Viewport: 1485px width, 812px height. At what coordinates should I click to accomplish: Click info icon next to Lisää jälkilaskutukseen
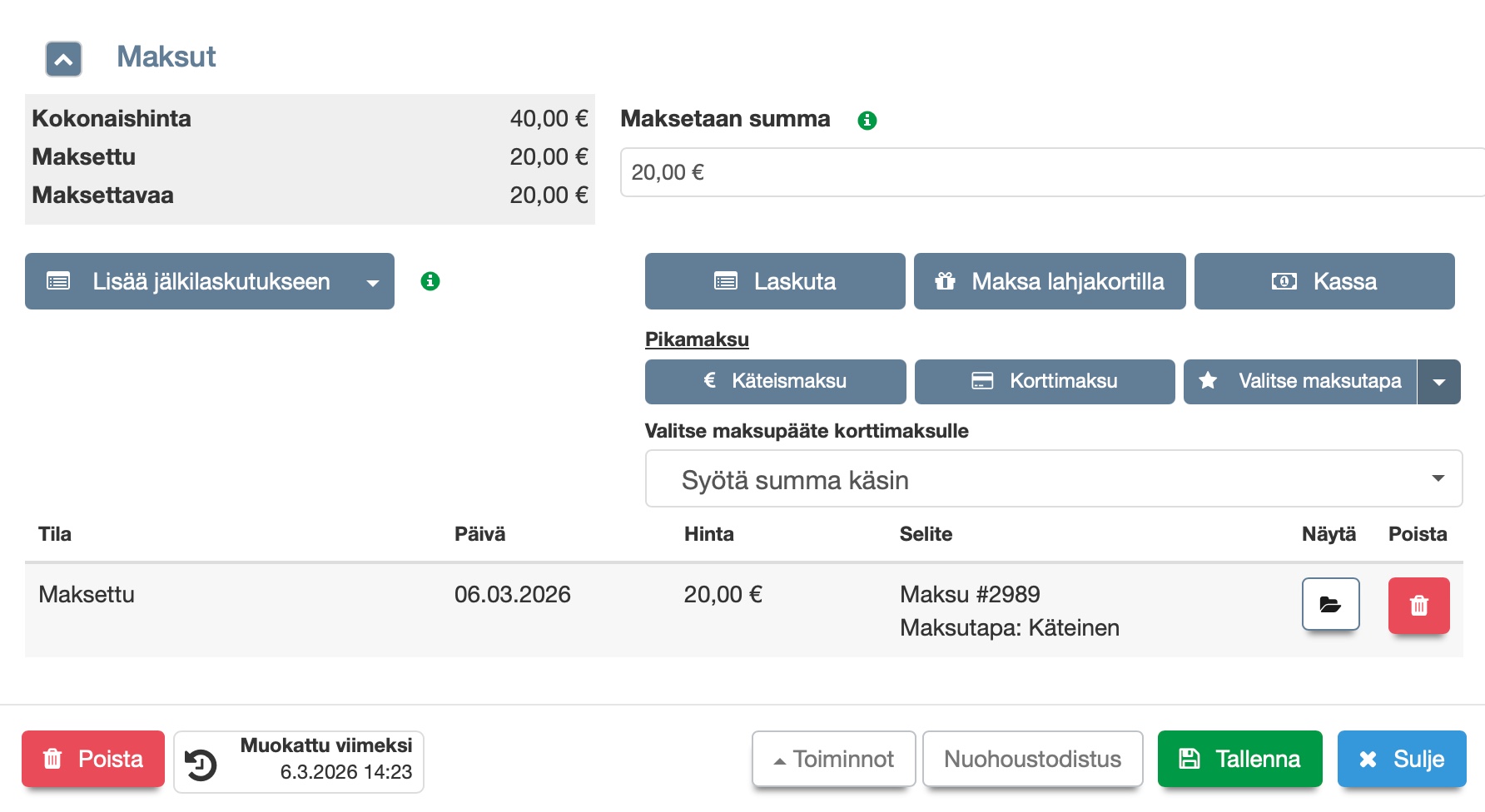[x=430, y=281]
